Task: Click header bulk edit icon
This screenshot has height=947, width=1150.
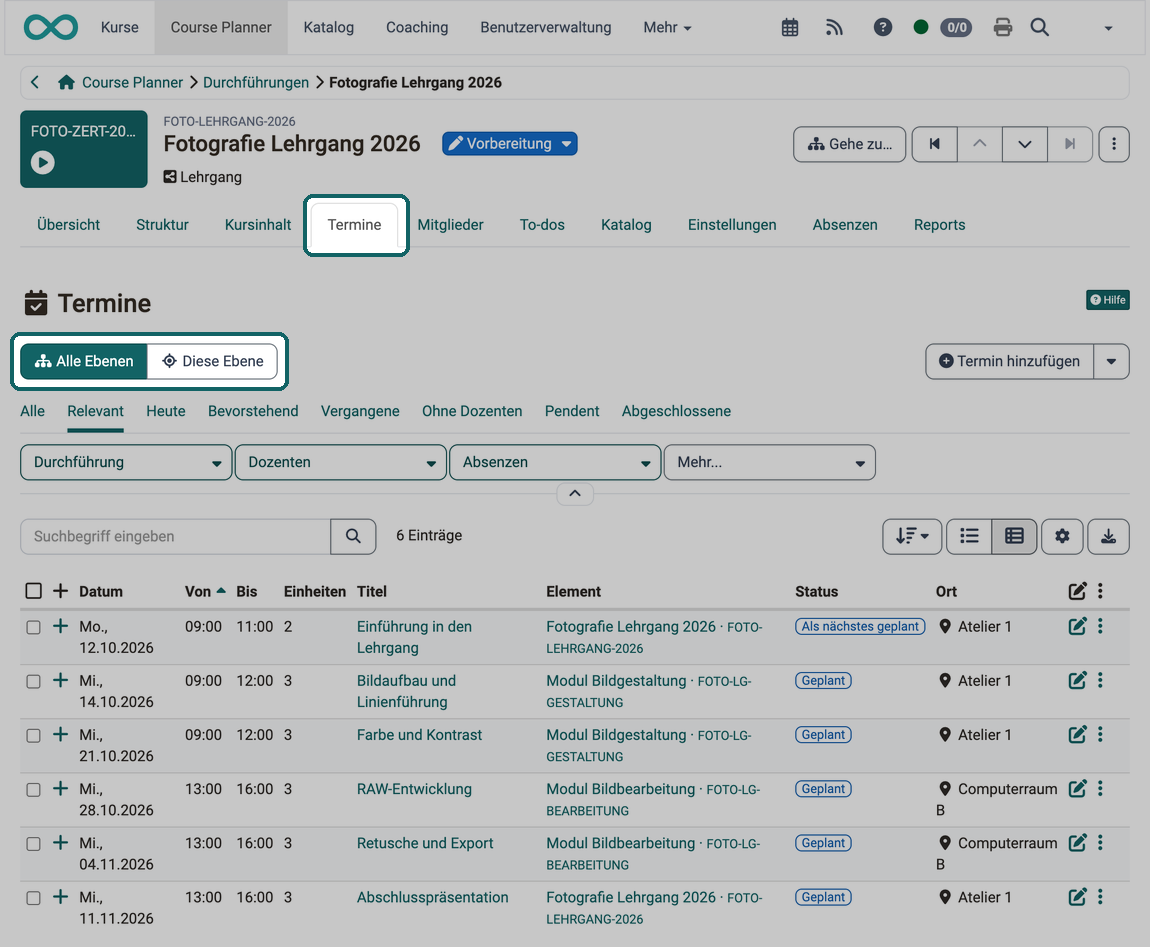Action: tap(1077, 591)
